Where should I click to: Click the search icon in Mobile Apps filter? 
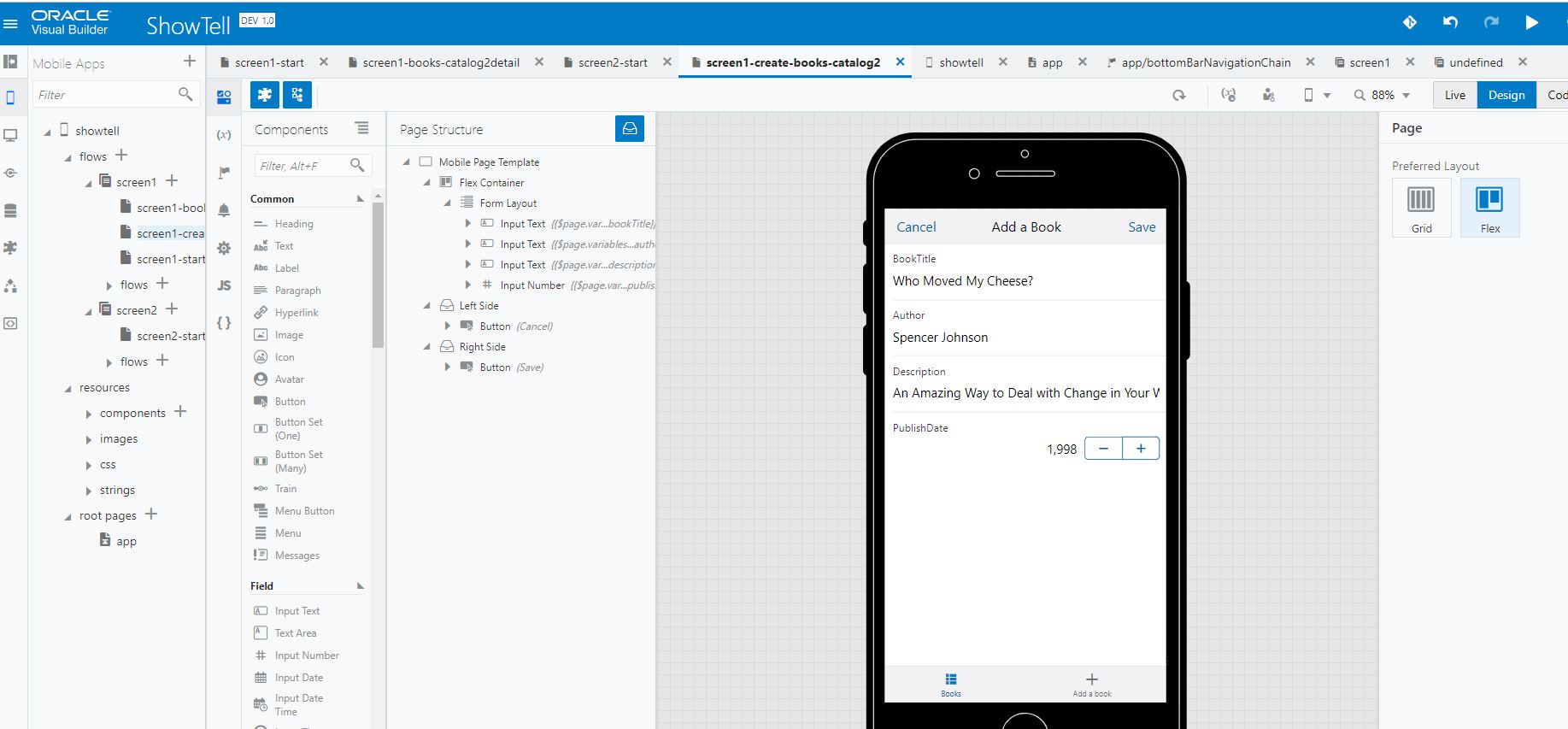(185, 94)
